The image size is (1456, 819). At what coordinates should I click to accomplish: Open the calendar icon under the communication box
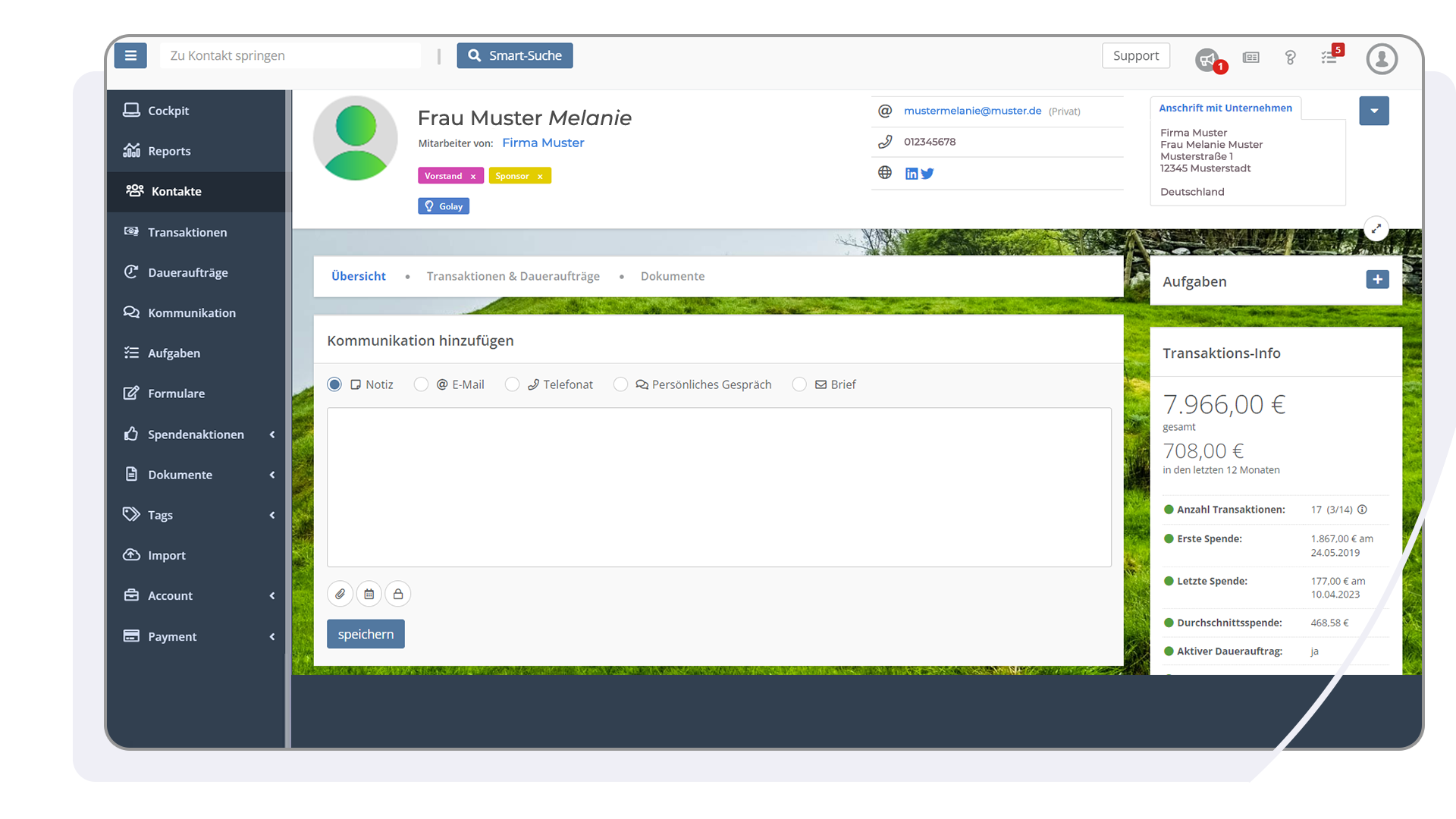369,594
